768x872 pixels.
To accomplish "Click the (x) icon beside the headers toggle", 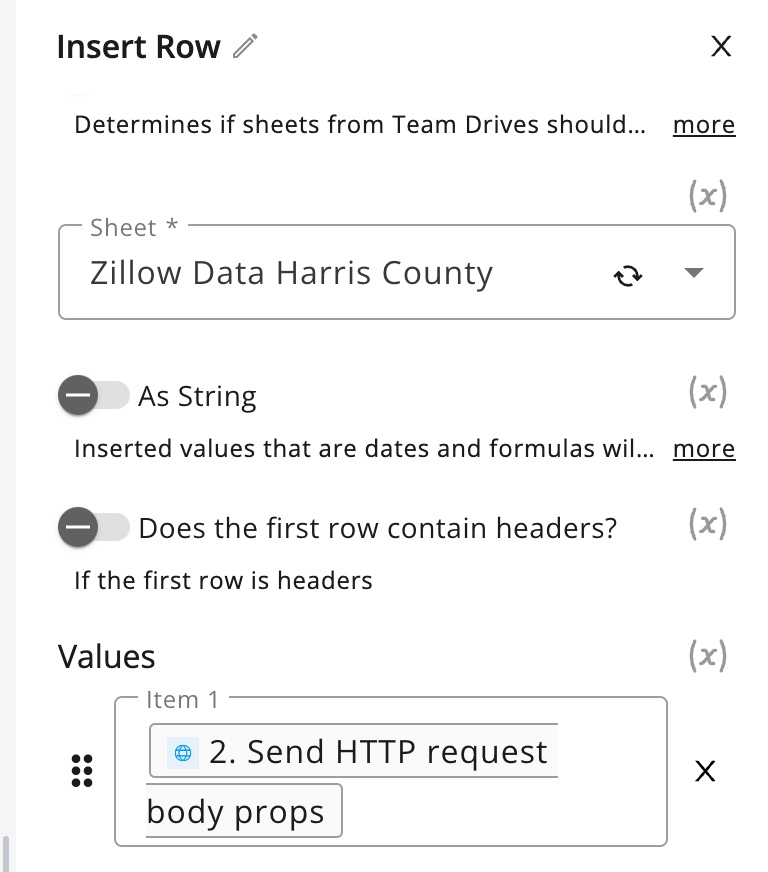I will coord(707,523).
